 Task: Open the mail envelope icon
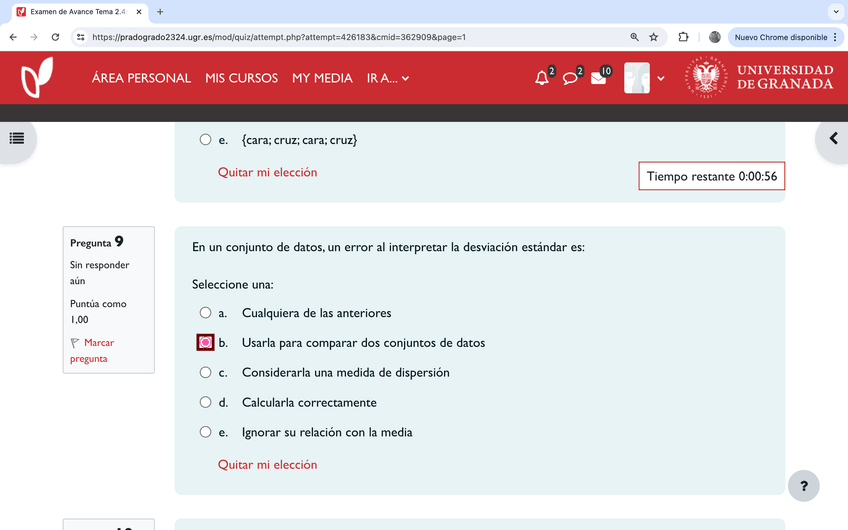(598, 78)
